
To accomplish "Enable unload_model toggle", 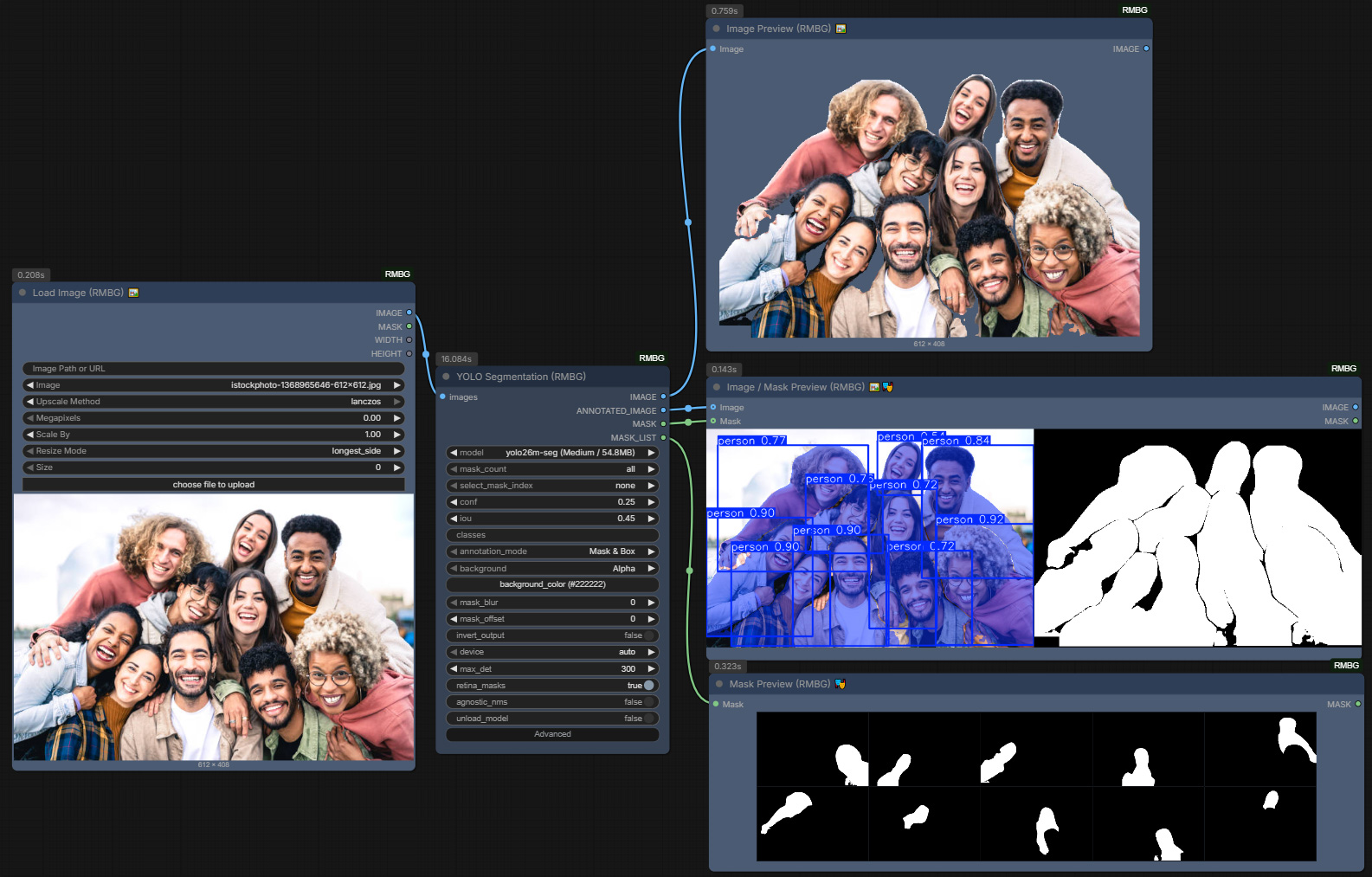I will pos(648,719).
